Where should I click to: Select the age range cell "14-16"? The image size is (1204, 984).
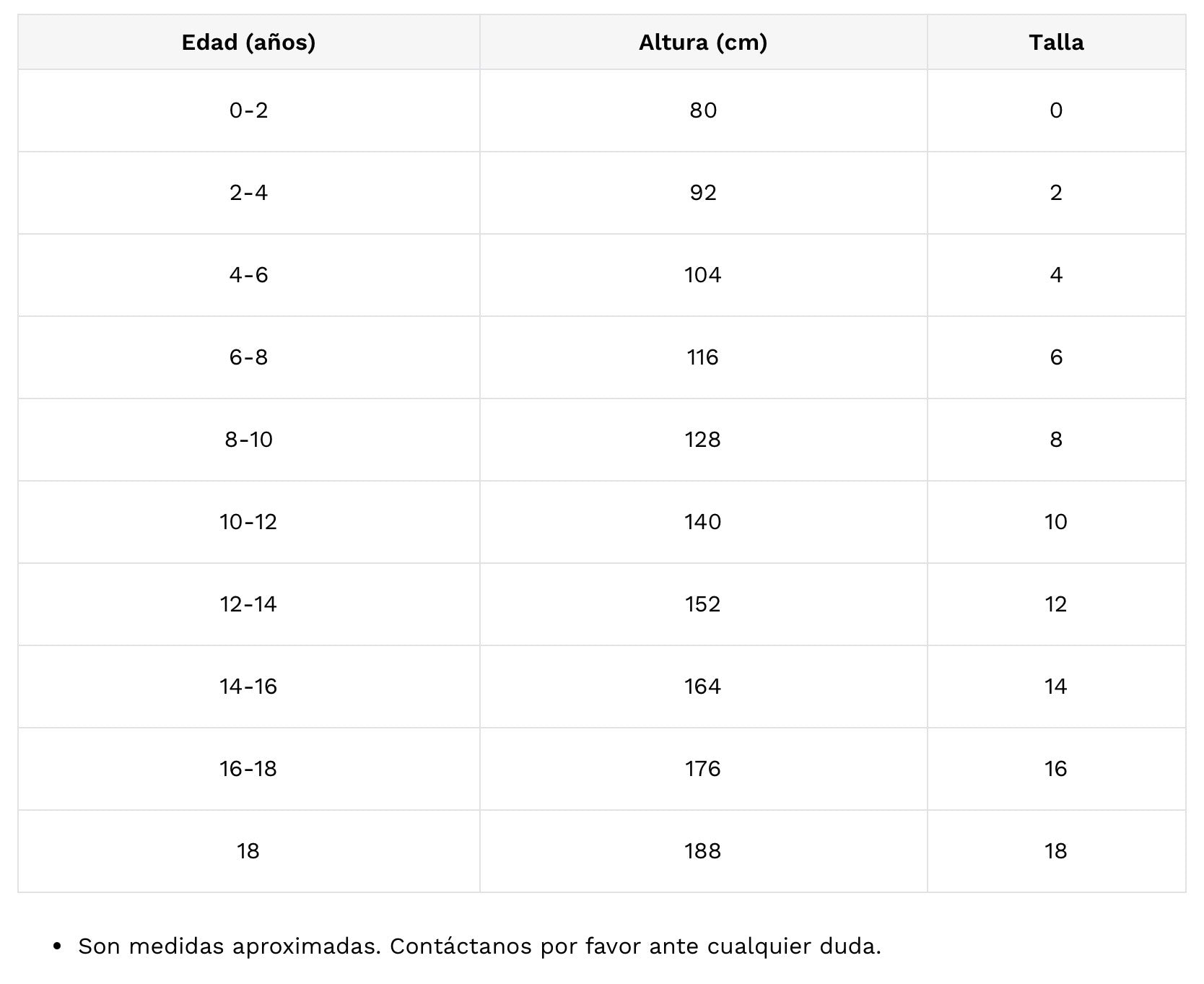pos(248,687)
